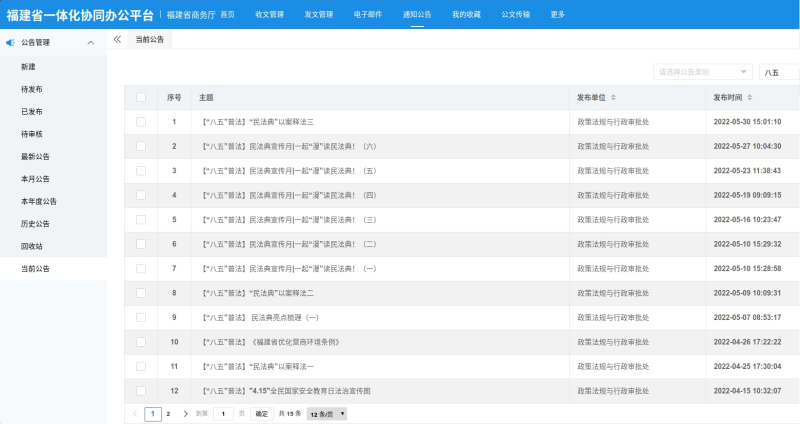800x424 pixels.
Task: Jump to page 2
Action: click(168, 413)
